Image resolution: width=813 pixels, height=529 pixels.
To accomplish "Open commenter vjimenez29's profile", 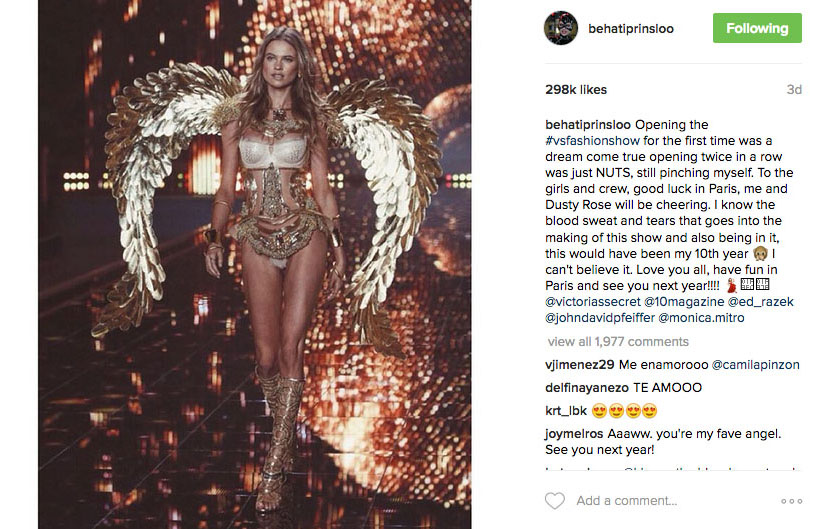I will [x=580, y=365].
